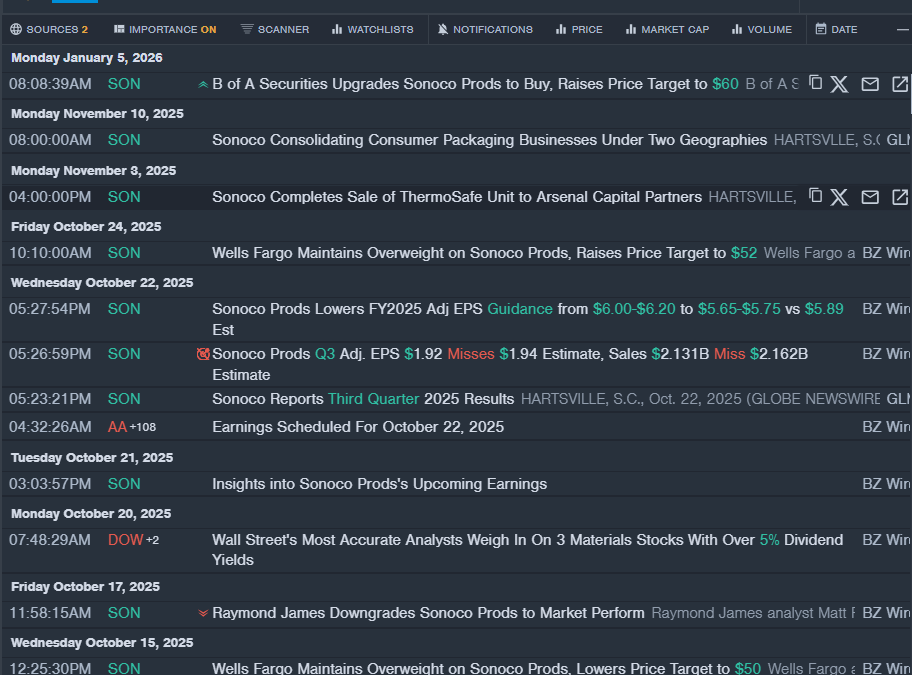Open Sonoco Reports Third Quarter 2025 Results
Image resolution: width=912 pixels, height=675 pixels.
(364, 399)
